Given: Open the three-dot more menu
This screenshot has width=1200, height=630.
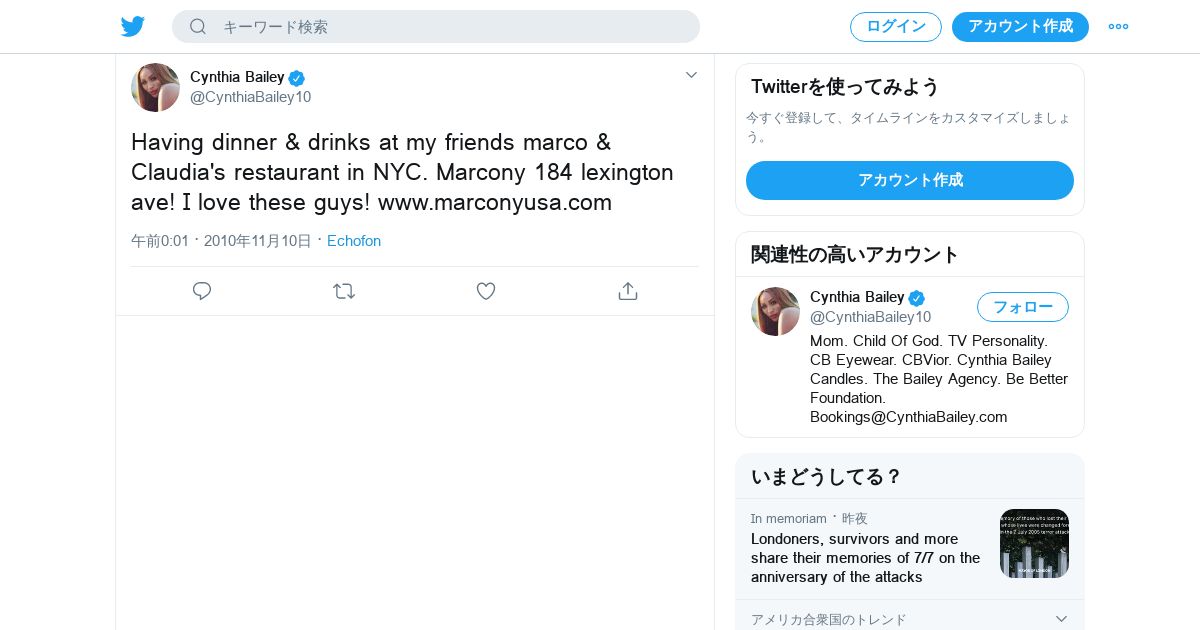Looking at the screenshot, I should (1118, 27).
